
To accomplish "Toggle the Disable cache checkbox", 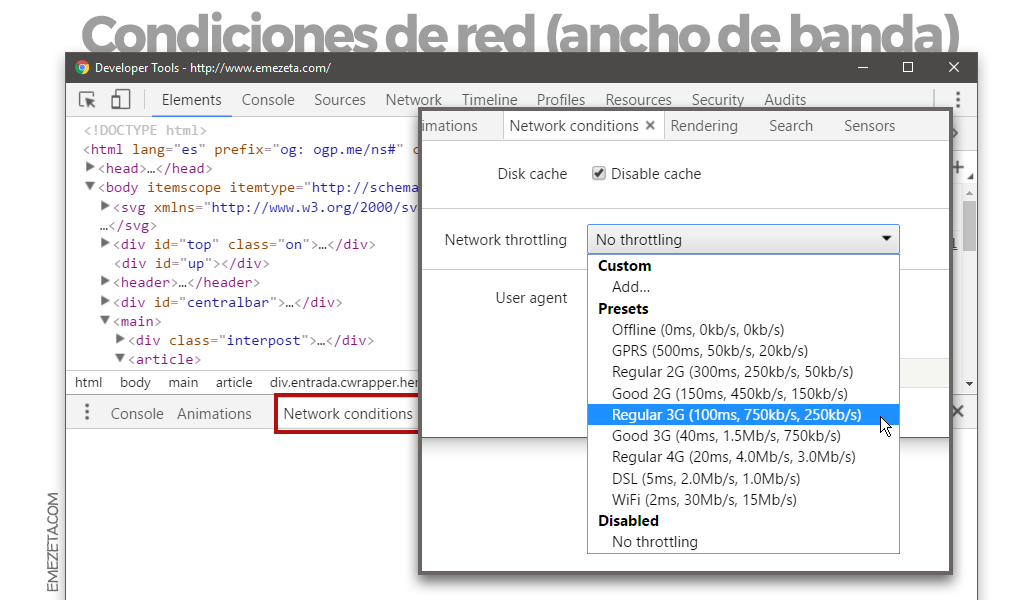I will (598, 173).
